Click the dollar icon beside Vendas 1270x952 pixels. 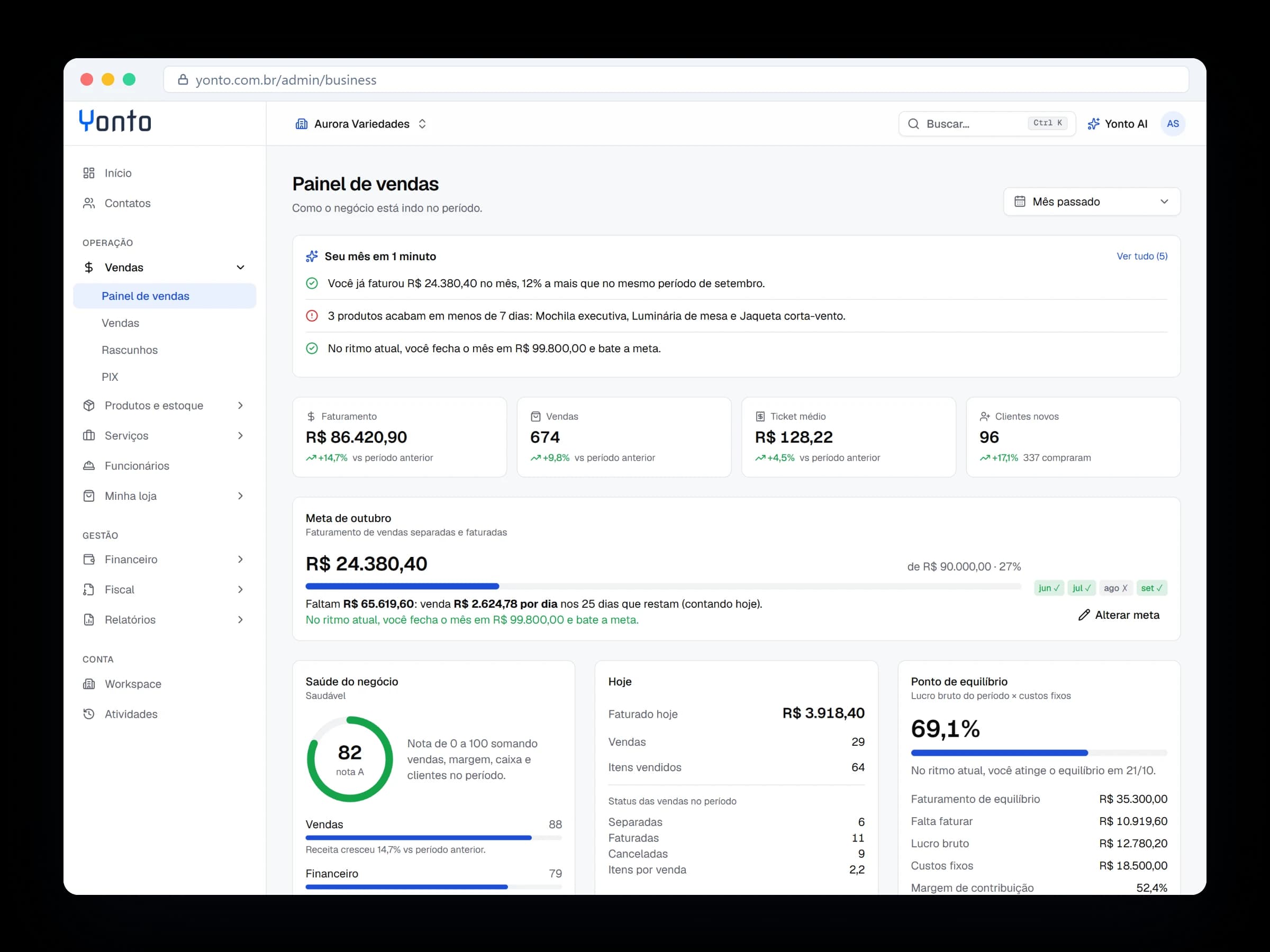point(88,268)
